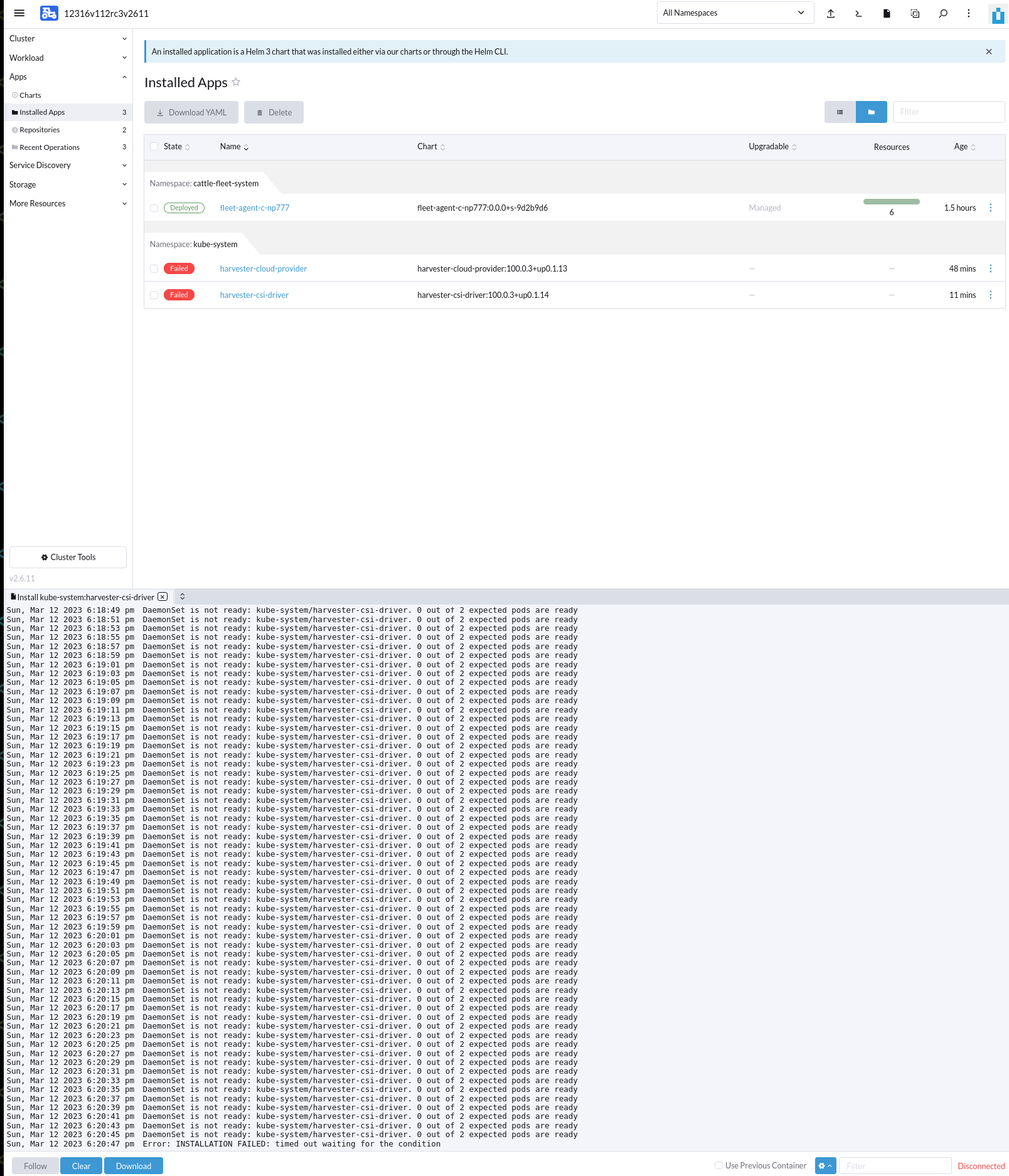Switch to list view in Installed Apps

(840, 112)
